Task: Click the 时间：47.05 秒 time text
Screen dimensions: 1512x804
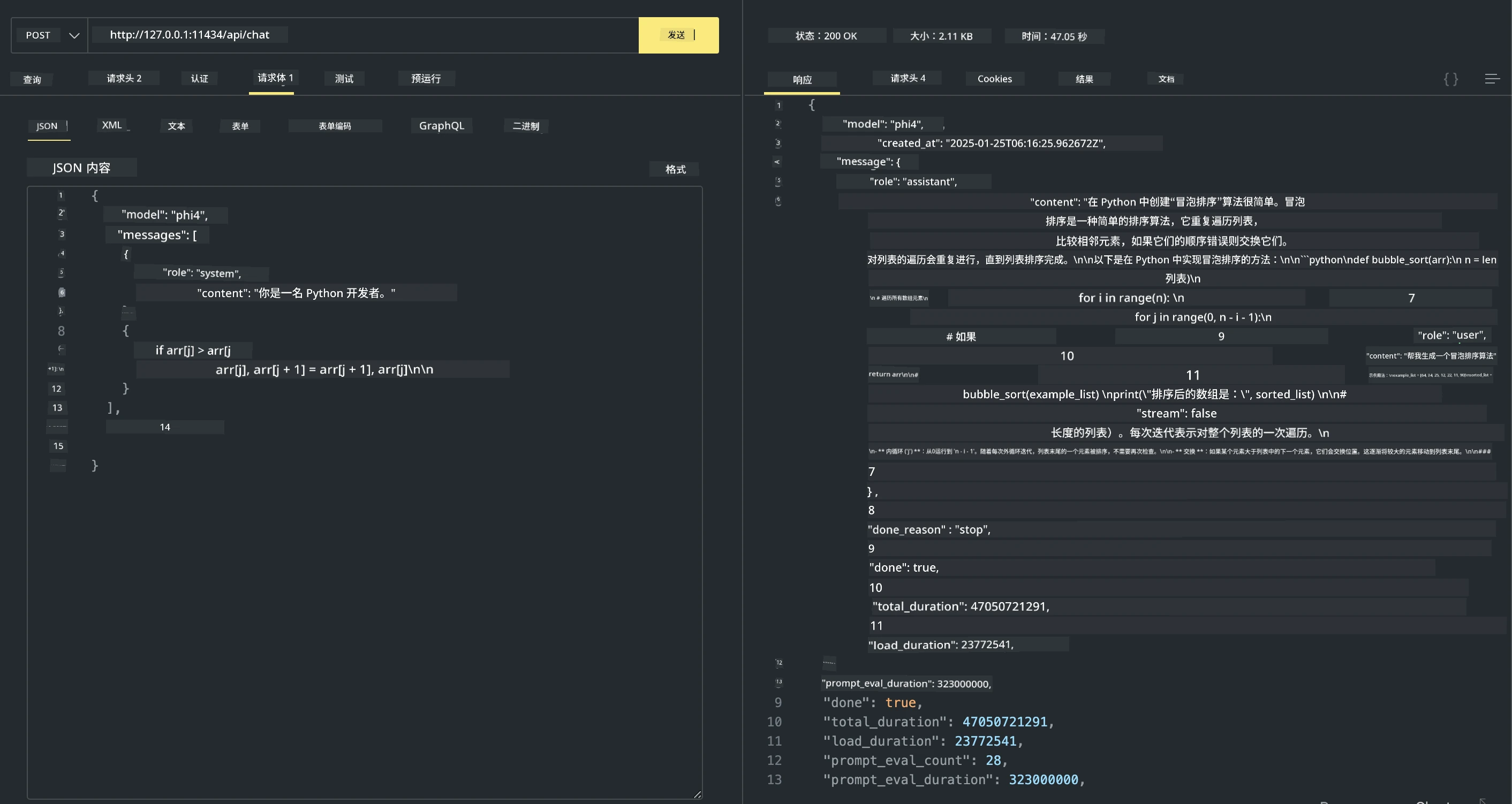Action: point(1054,36)
